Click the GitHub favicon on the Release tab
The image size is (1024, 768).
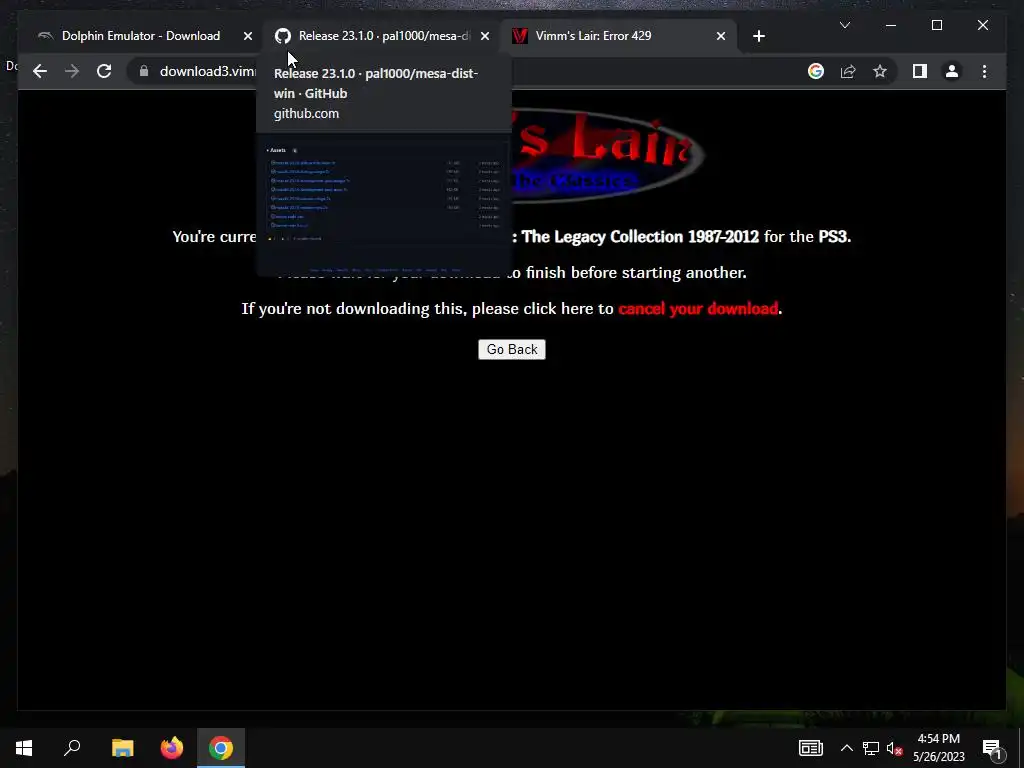pos(283,36)
